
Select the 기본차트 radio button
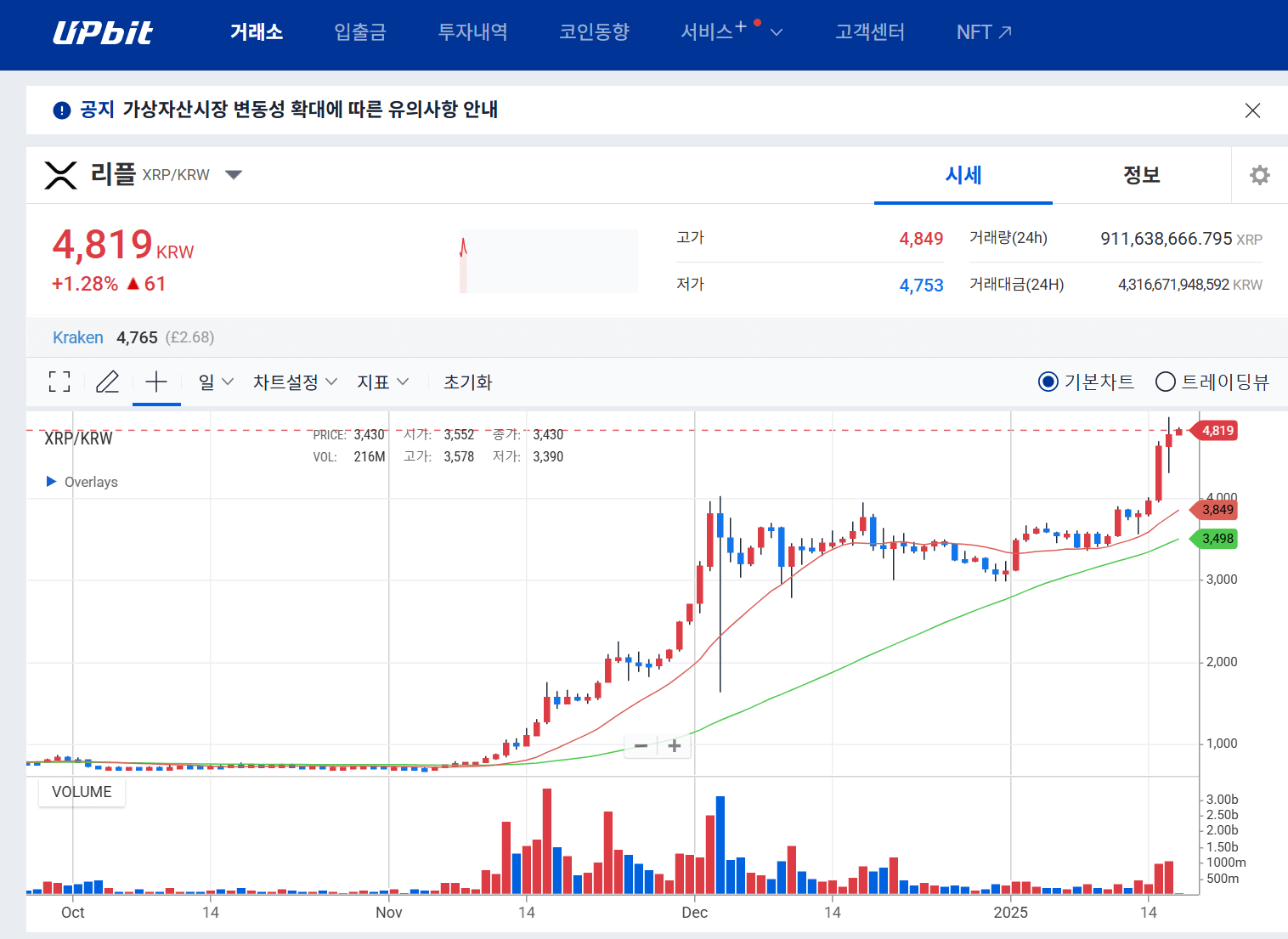[1048, 382]
